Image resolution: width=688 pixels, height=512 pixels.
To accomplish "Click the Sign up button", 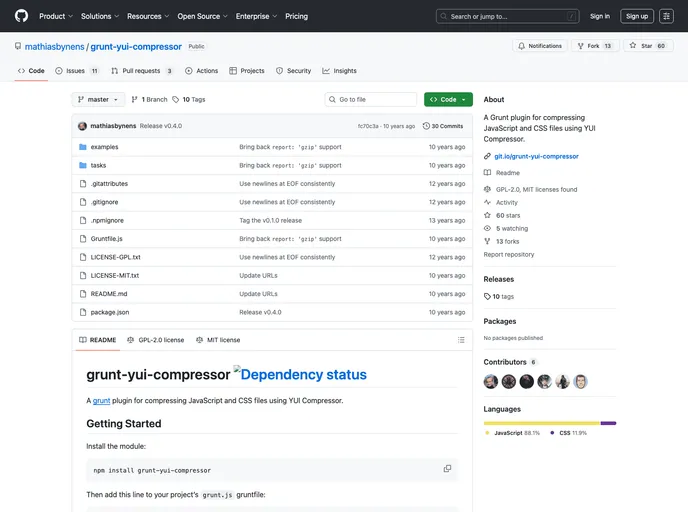I will pos(637,16).
